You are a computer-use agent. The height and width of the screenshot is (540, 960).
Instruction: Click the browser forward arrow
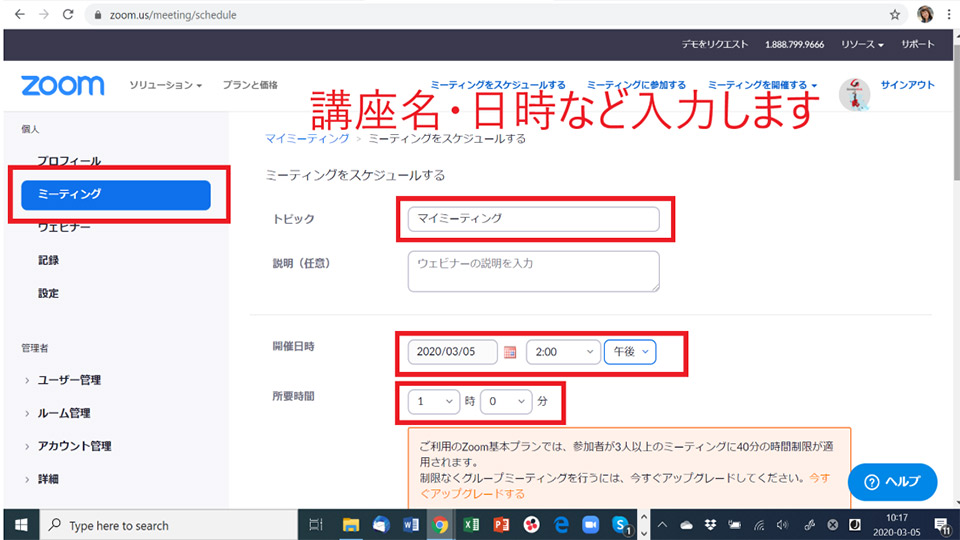tap(43, 14)
